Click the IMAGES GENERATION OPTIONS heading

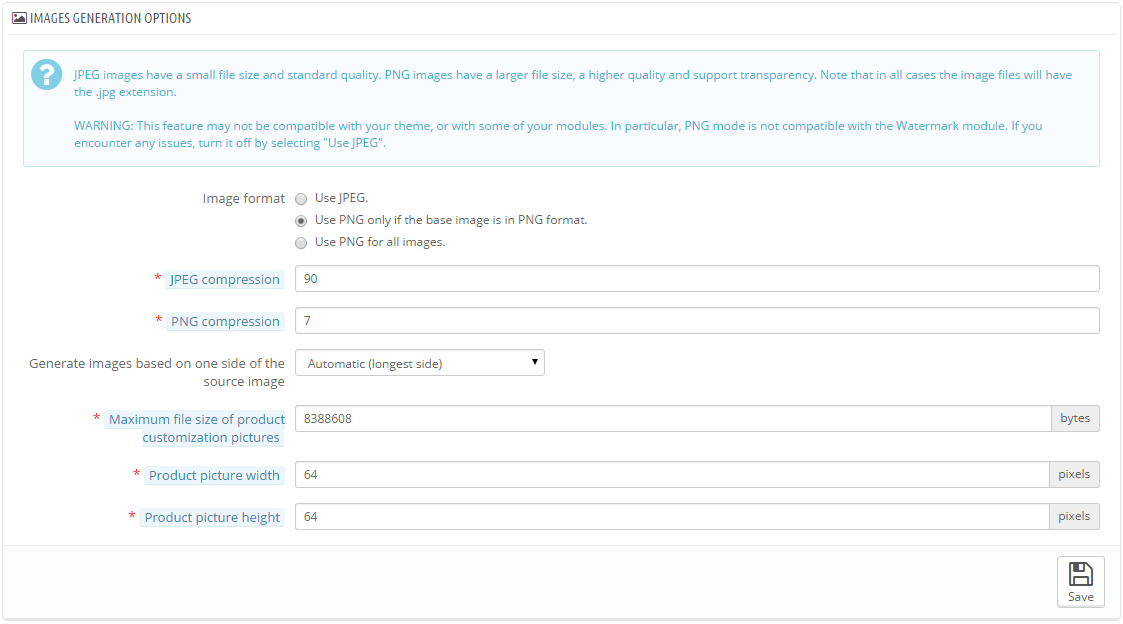(110, 18)
